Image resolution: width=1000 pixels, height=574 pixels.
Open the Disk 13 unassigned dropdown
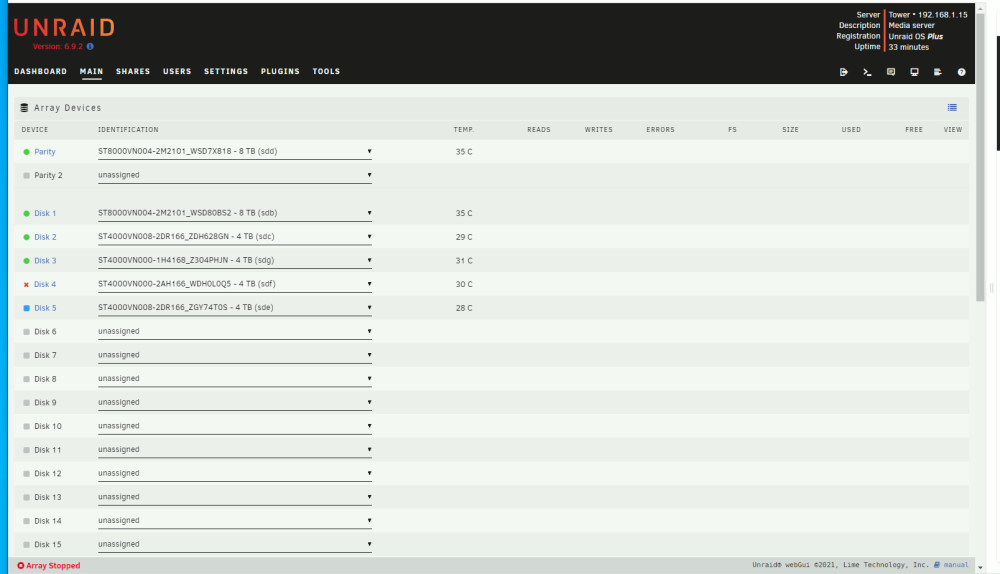[x=235, y=497]
